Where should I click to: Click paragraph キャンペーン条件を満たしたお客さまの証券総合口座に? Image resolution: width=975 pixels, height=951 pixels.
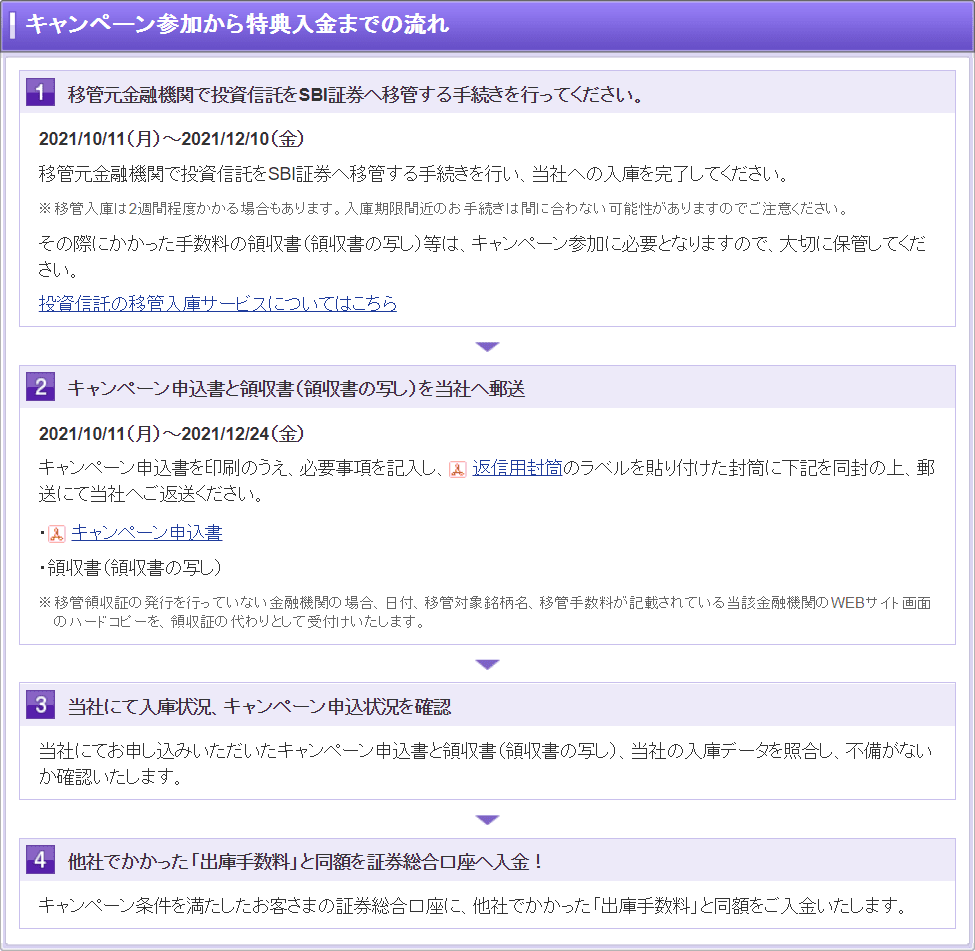pyautogui.click(x=474, y=906)
